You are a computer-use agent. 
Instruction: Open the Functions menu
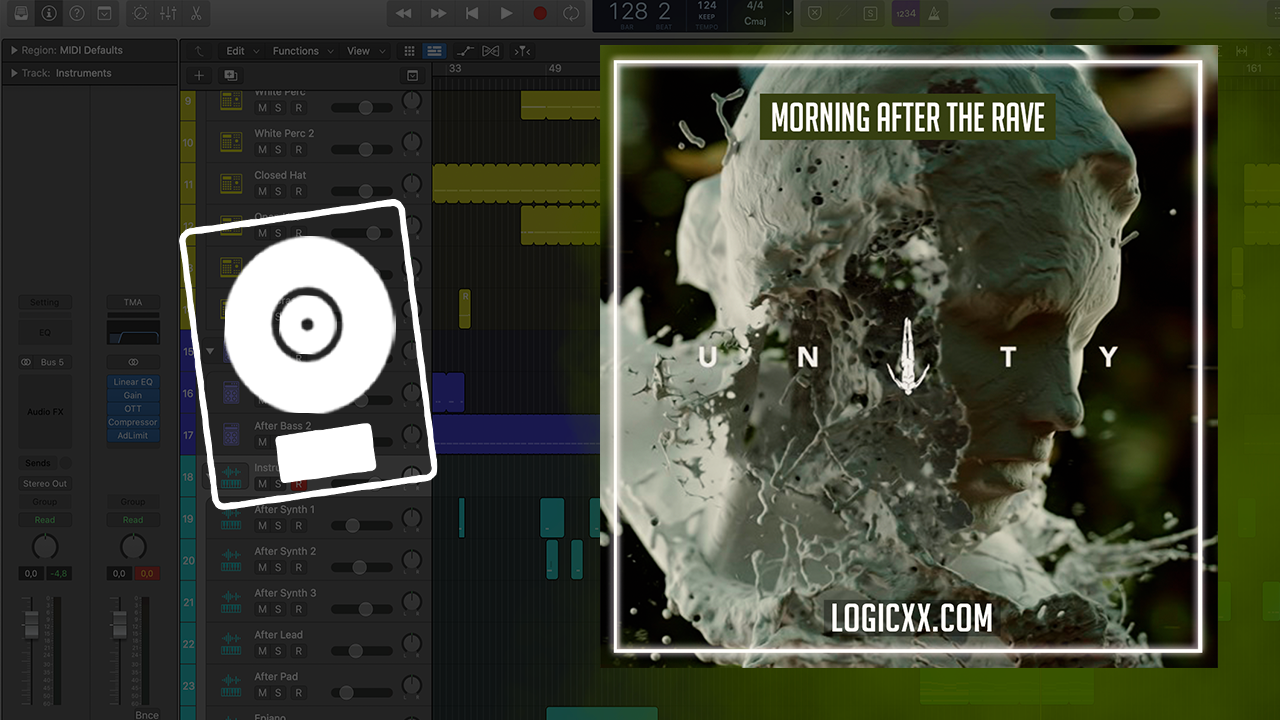point(296,51)
